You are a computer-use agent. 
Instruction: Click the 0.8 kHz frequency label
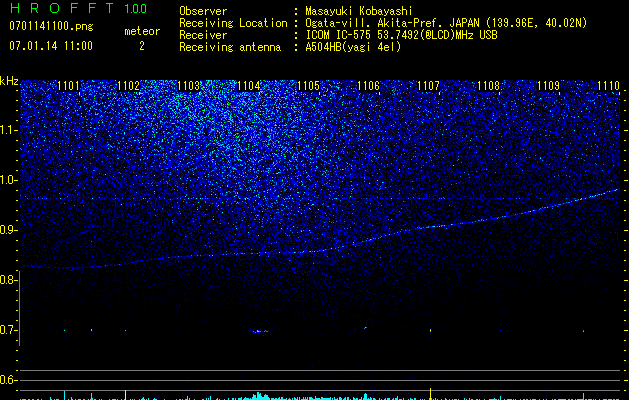click(8, 280)
